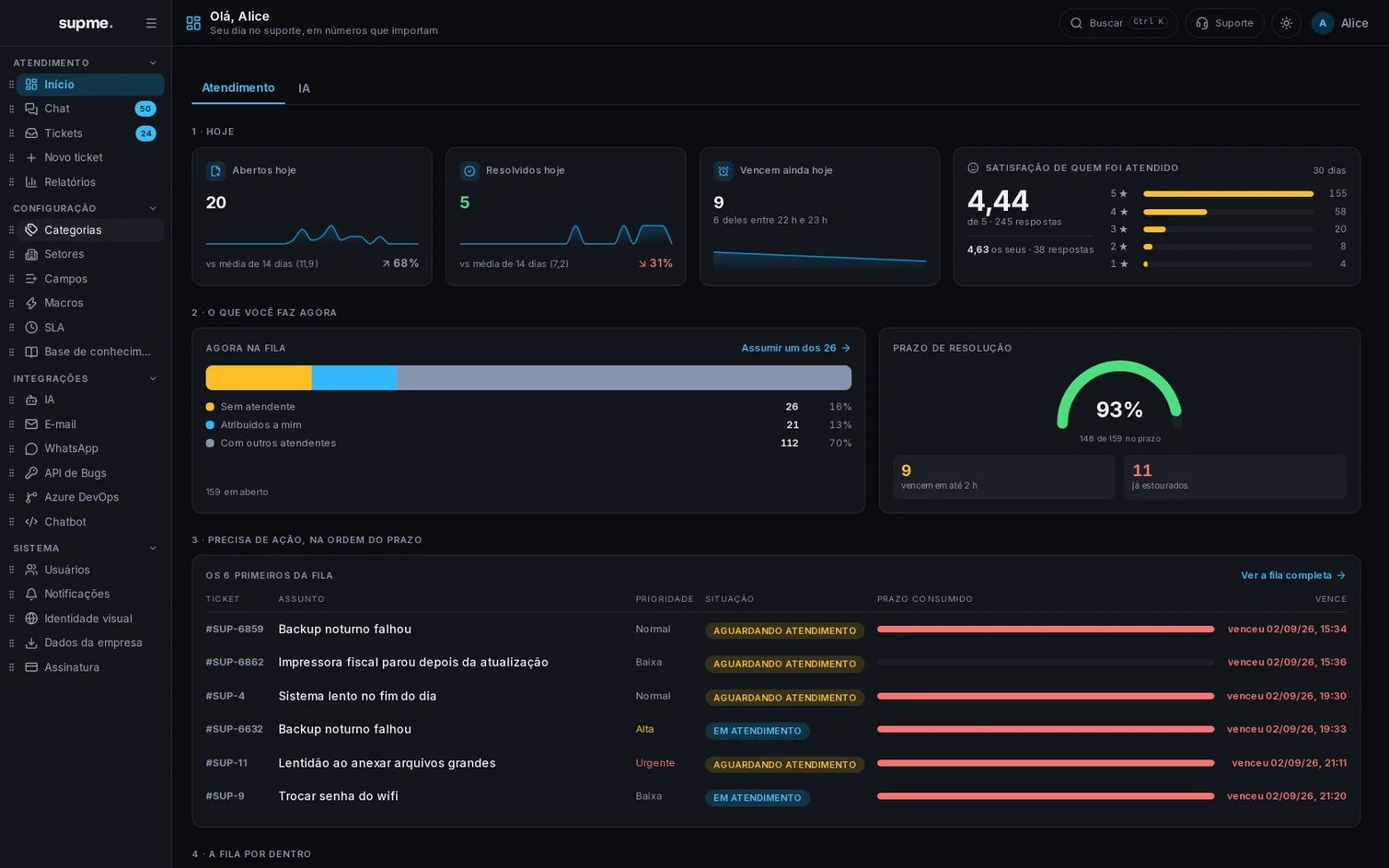
Task: Click the Suporte button
Action: pos(1224,23)
